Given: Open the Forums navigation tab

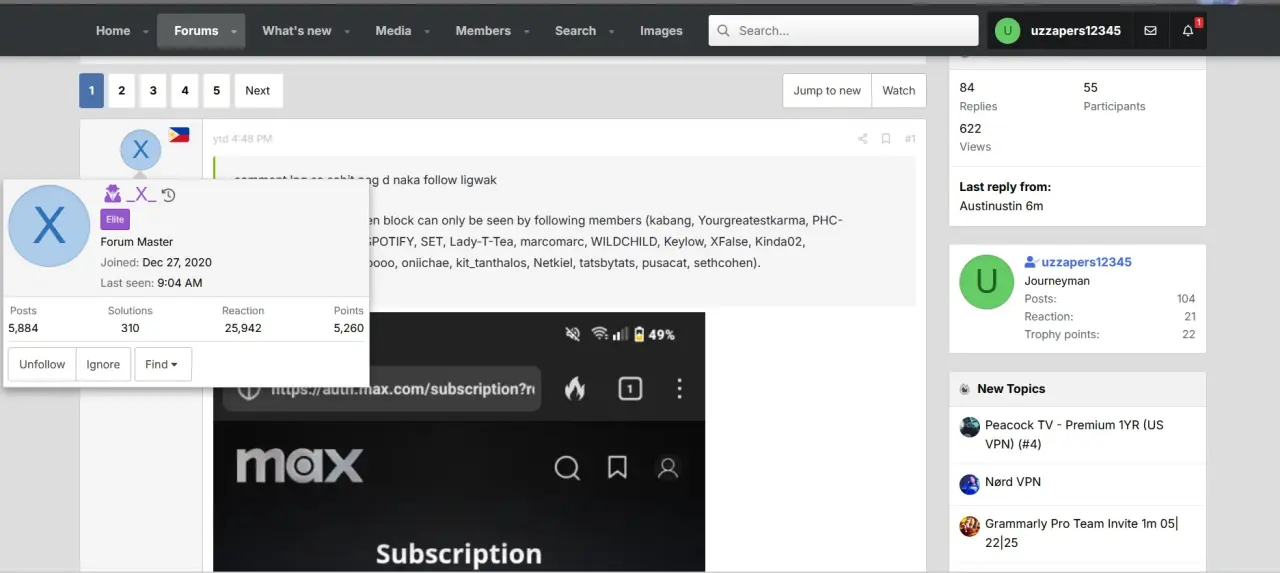Looking at the screenshot, I should [x=196, y=31].
